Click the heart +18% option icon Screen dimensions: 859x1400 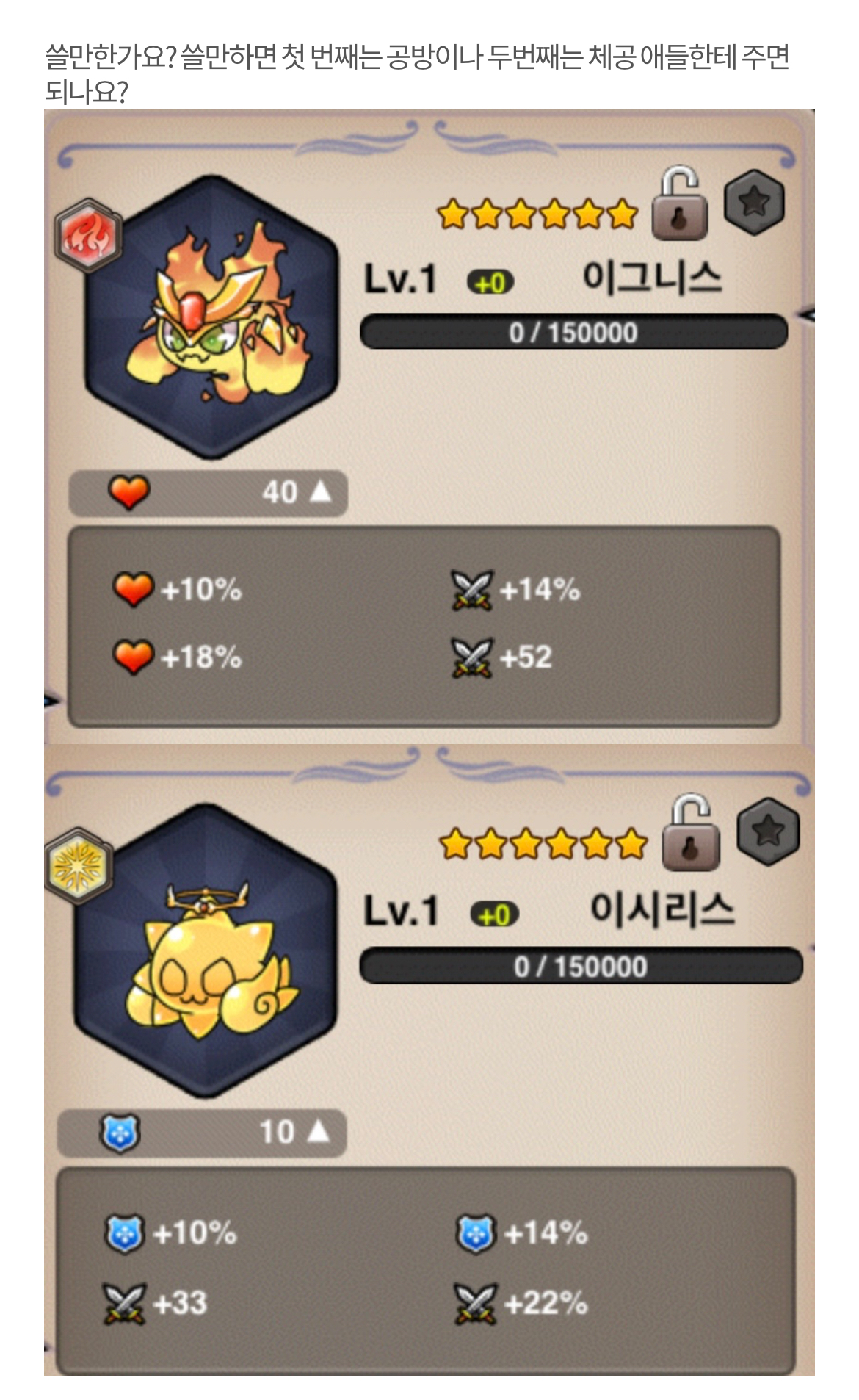(133, 657)
